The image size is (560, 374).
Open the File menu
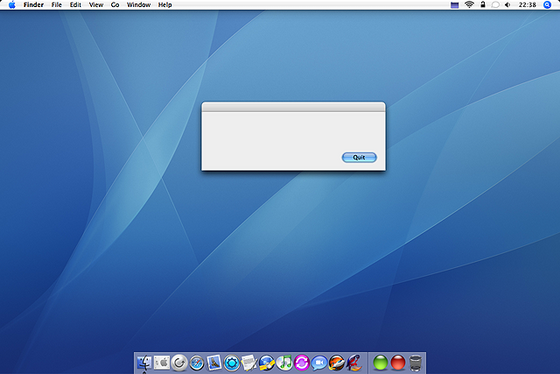pyautogui.click(x=56, y=5)
